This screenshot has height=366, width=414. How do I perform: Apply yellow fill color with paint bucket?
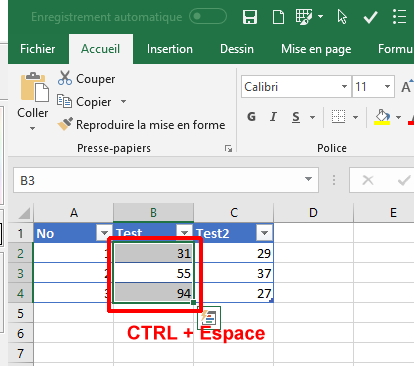[x=382, y=117]
